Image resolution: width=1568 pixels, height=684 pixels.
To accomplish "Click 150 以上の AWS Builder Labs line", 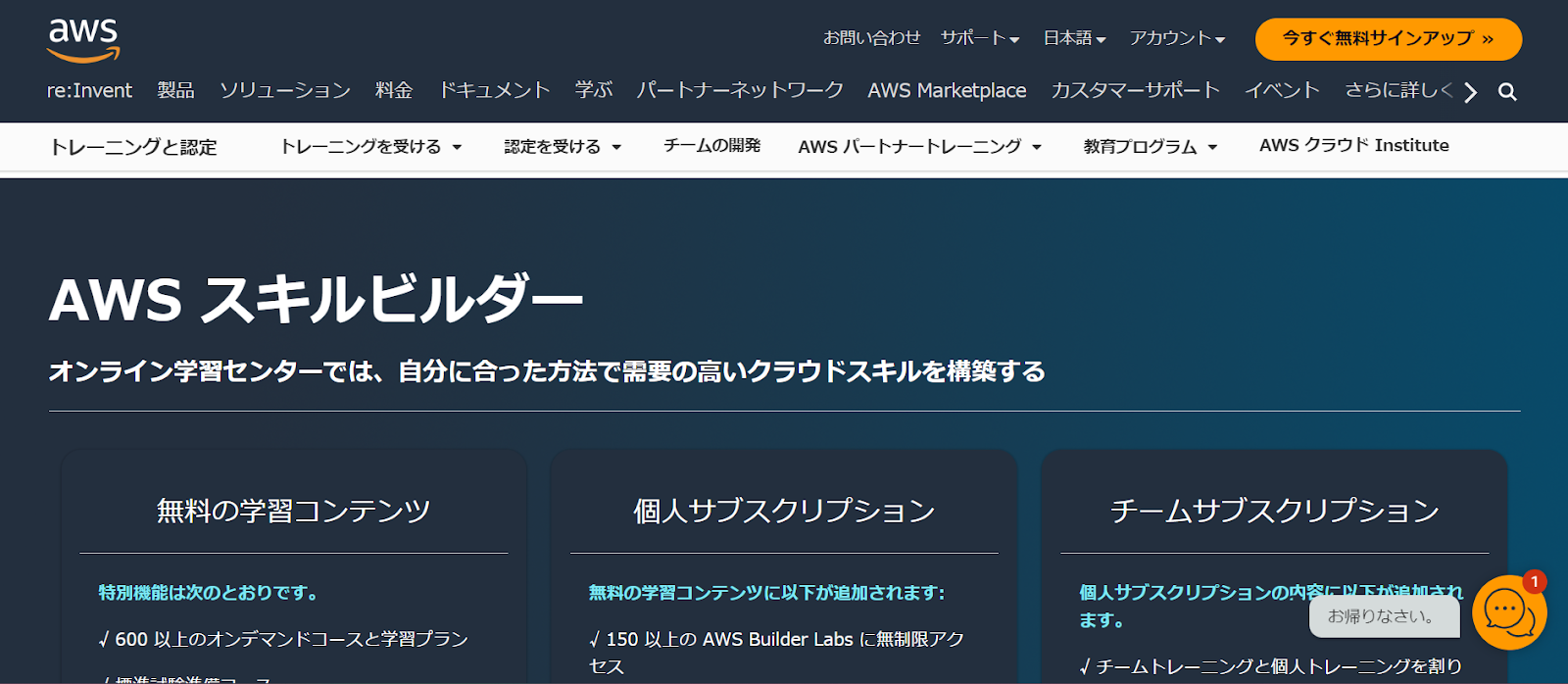I will pos(777,653).
